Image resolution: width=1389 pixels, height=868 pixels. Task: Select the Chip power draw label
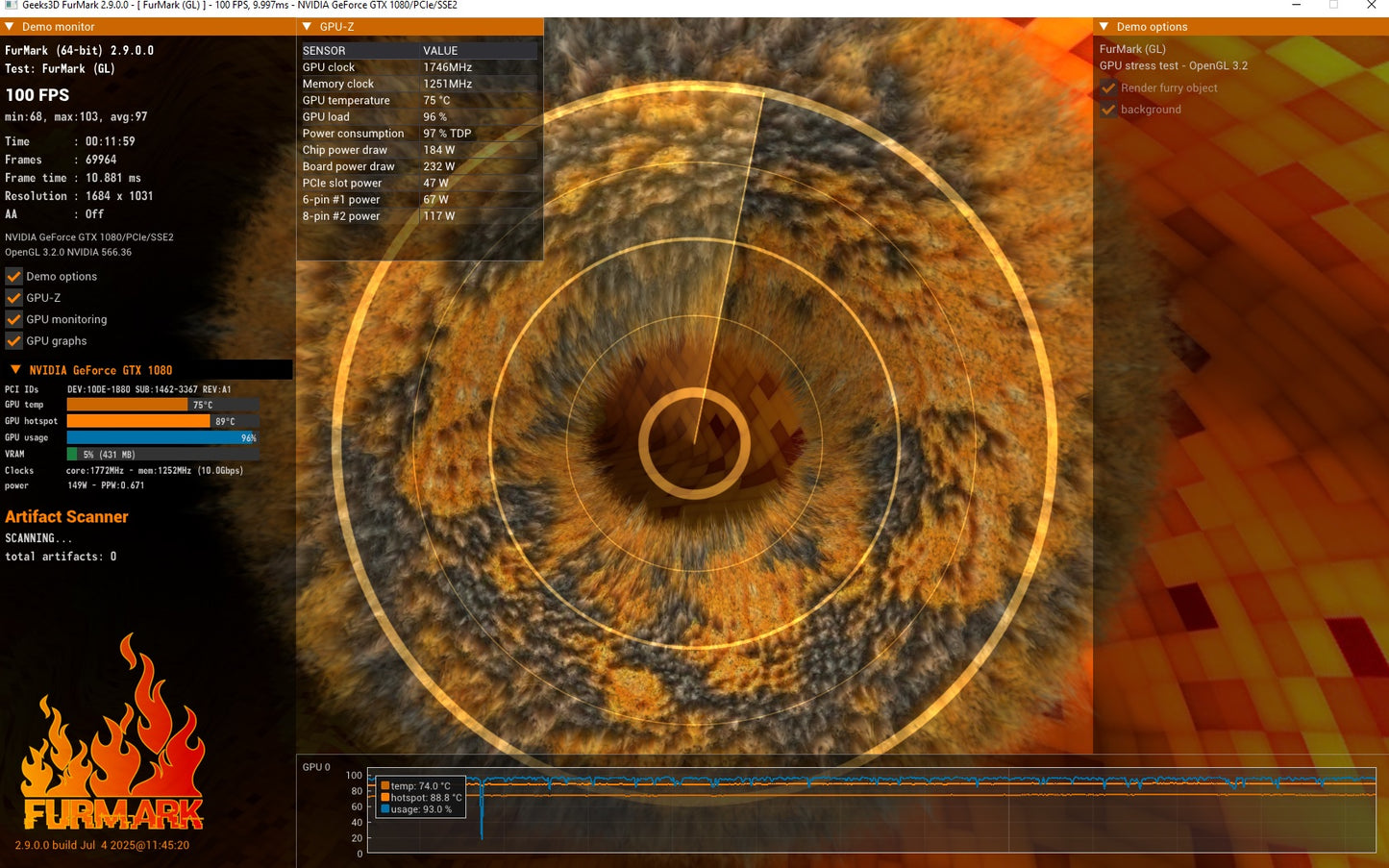(x=345, y=150)
